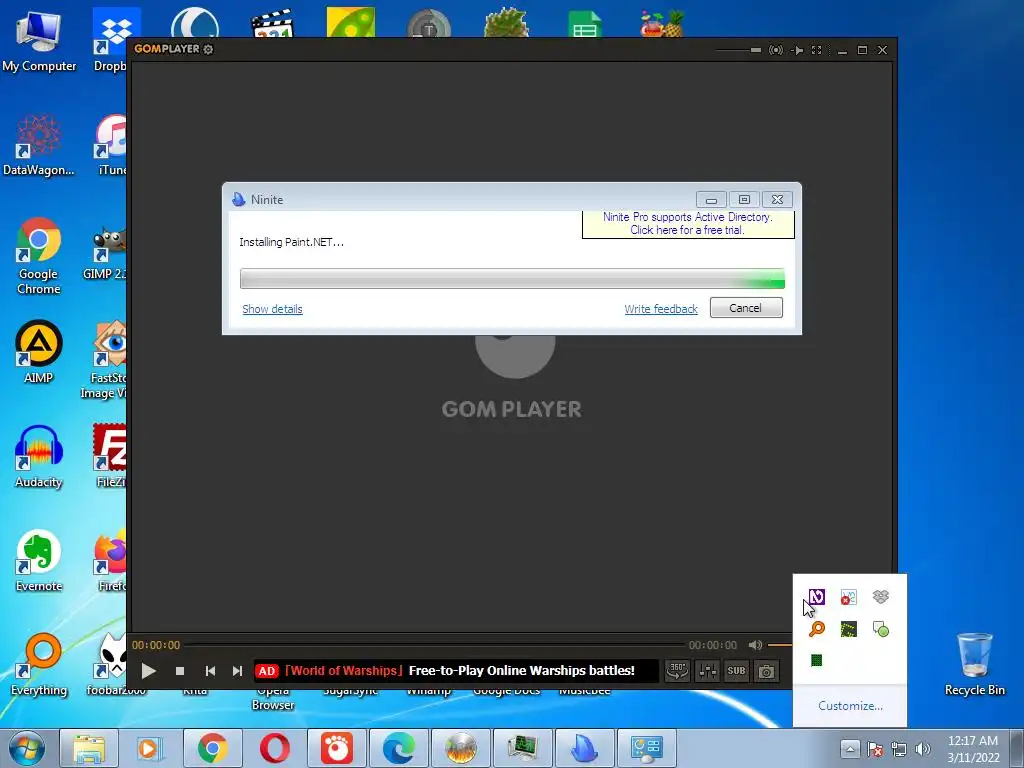Click the tray icon with red X badge in popup
This screenshot has width=1024, height=768.
click(848, 596)
